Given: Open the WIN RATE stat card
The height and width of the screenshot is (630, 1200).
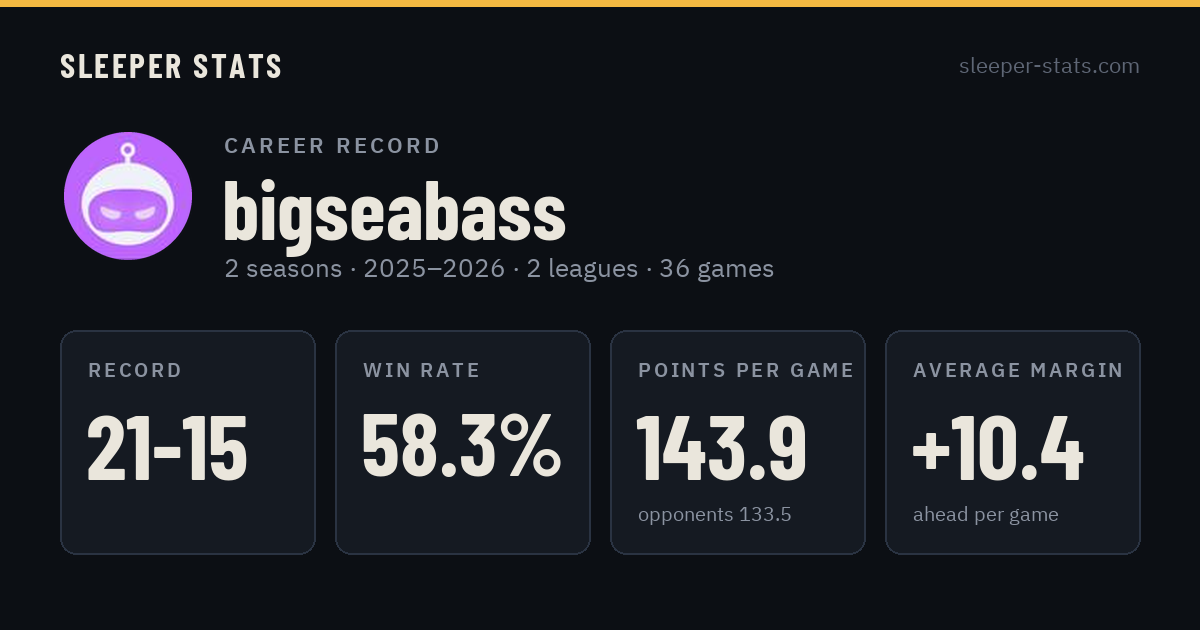Looking at the screenshot, I should coord(463,442).
